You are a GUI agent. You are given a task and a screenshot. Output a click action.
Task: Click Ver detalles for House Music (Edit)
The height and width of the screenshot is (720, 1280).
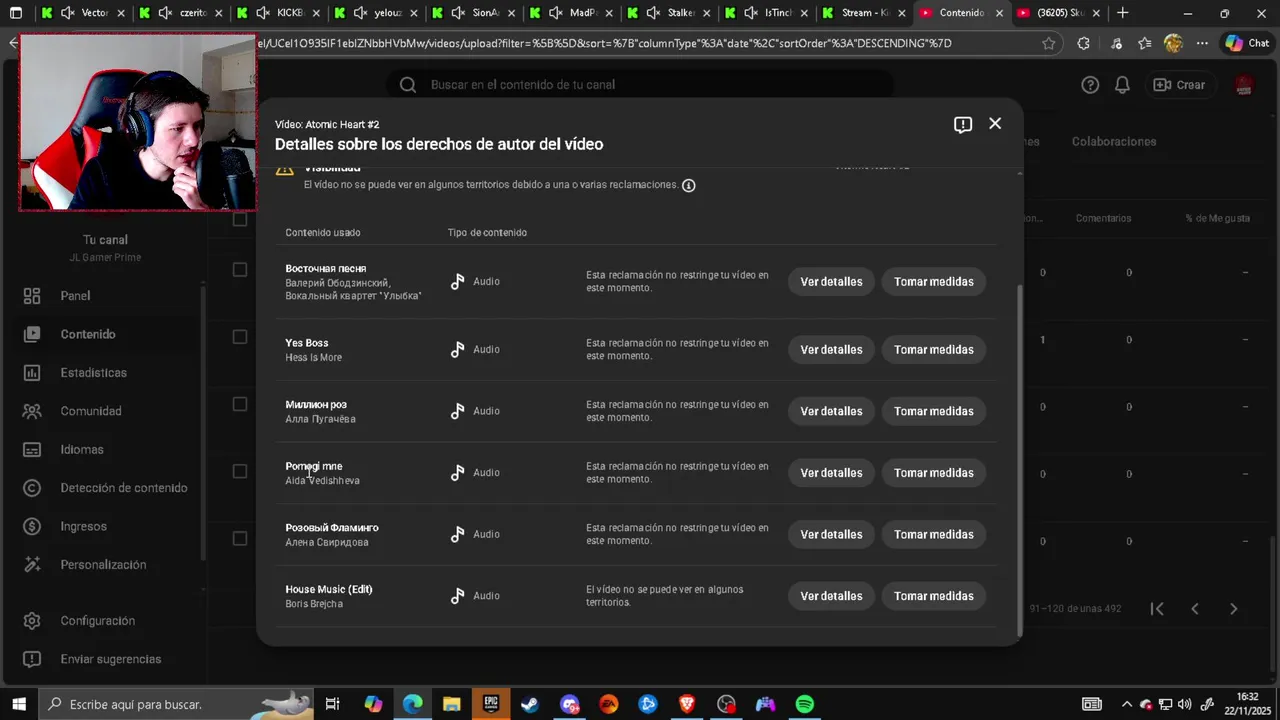click(x=831, y=596)
